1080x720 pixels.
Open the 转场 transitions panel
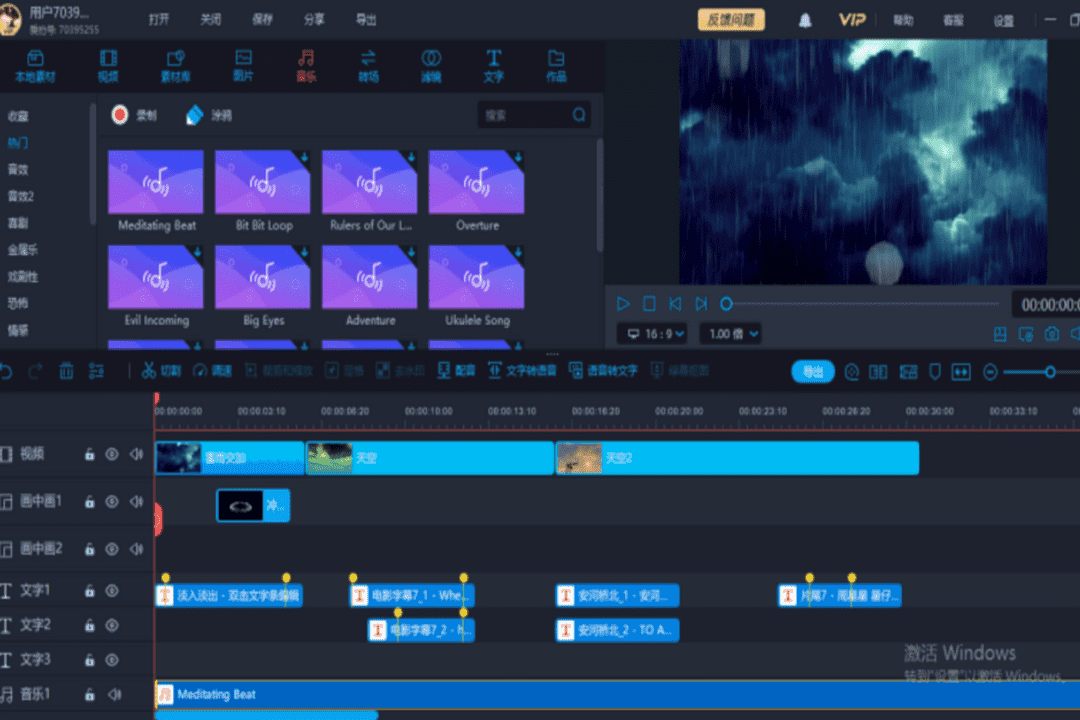click(x=368, y=65)
